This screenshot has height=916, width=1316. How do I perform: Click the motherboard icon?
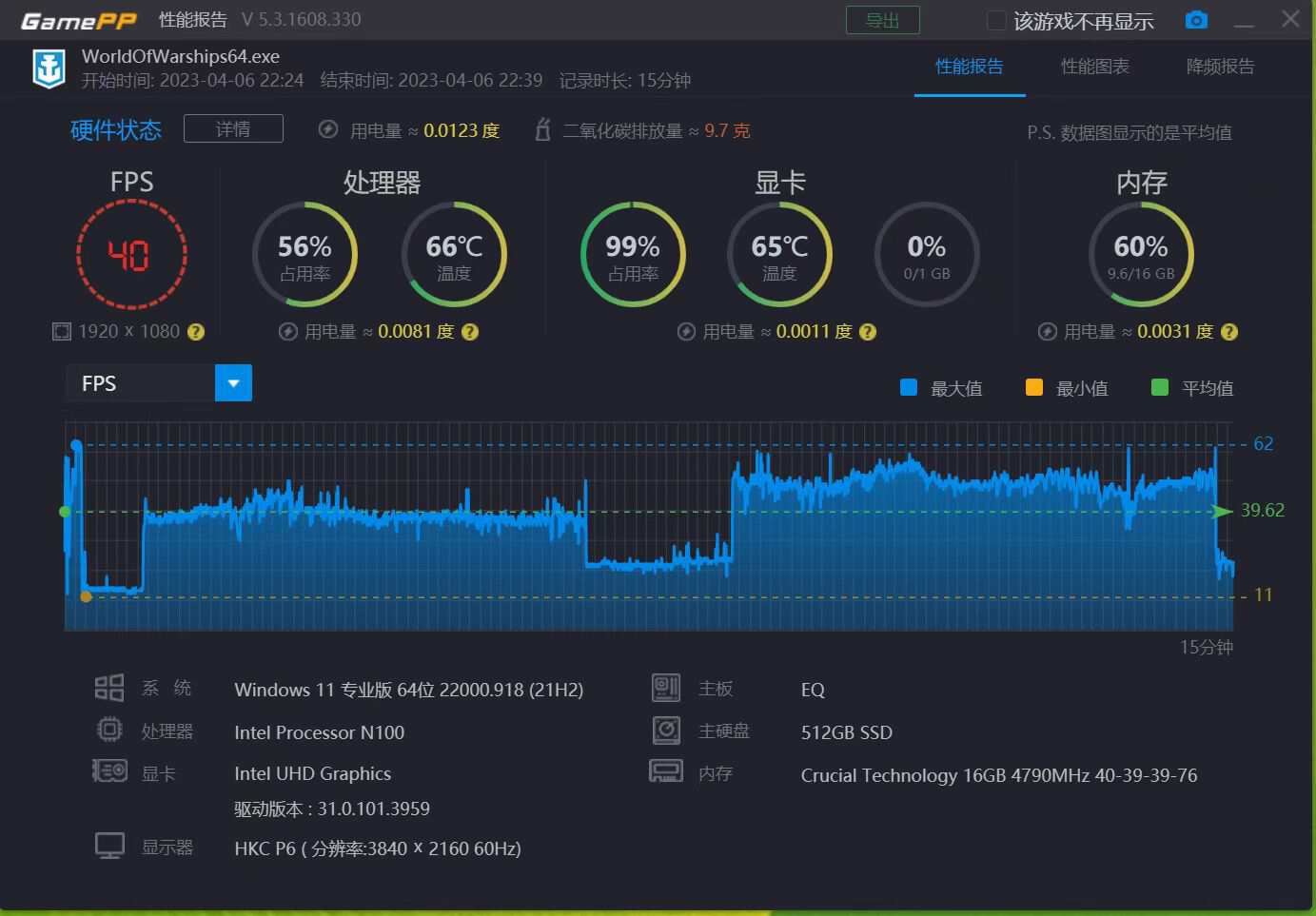[x=666, y=688]
